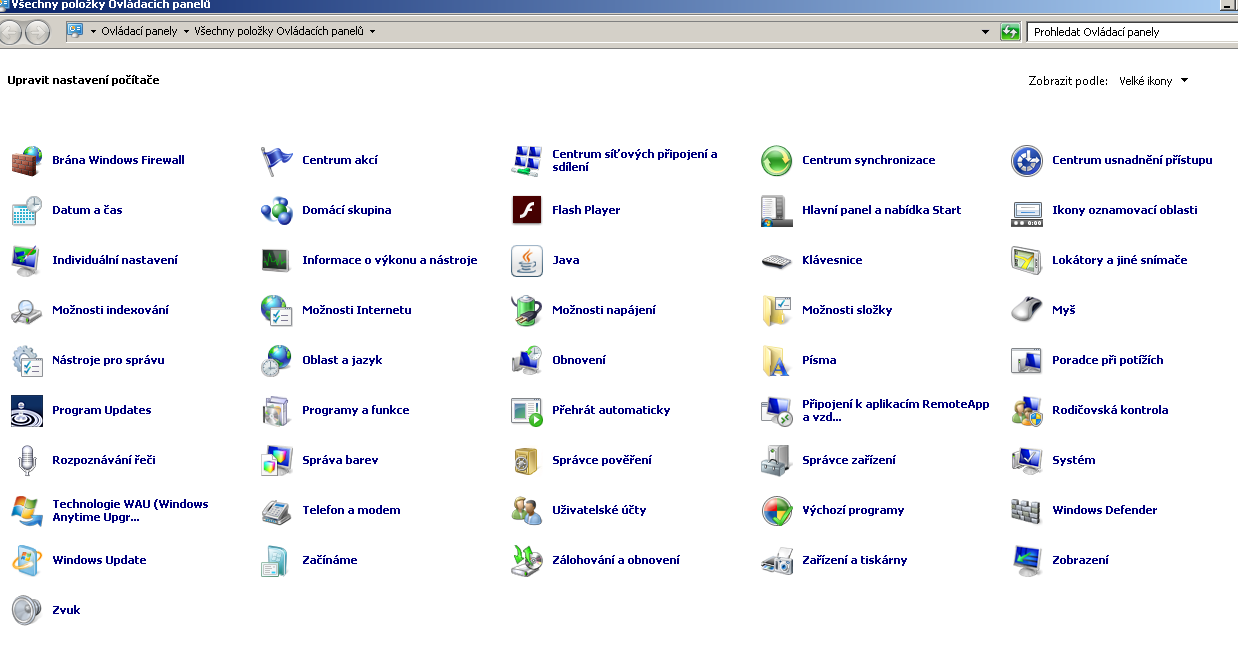
Task: Open the Nástroje pro správu icon
Action: (27, 360)
